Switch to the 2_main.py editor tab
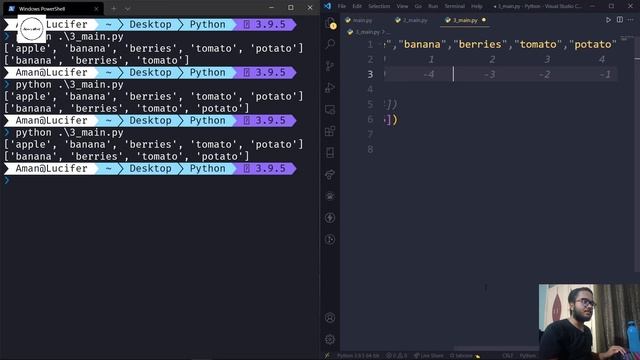Viewport: 640px width, 360px height. tap(411, 20)
